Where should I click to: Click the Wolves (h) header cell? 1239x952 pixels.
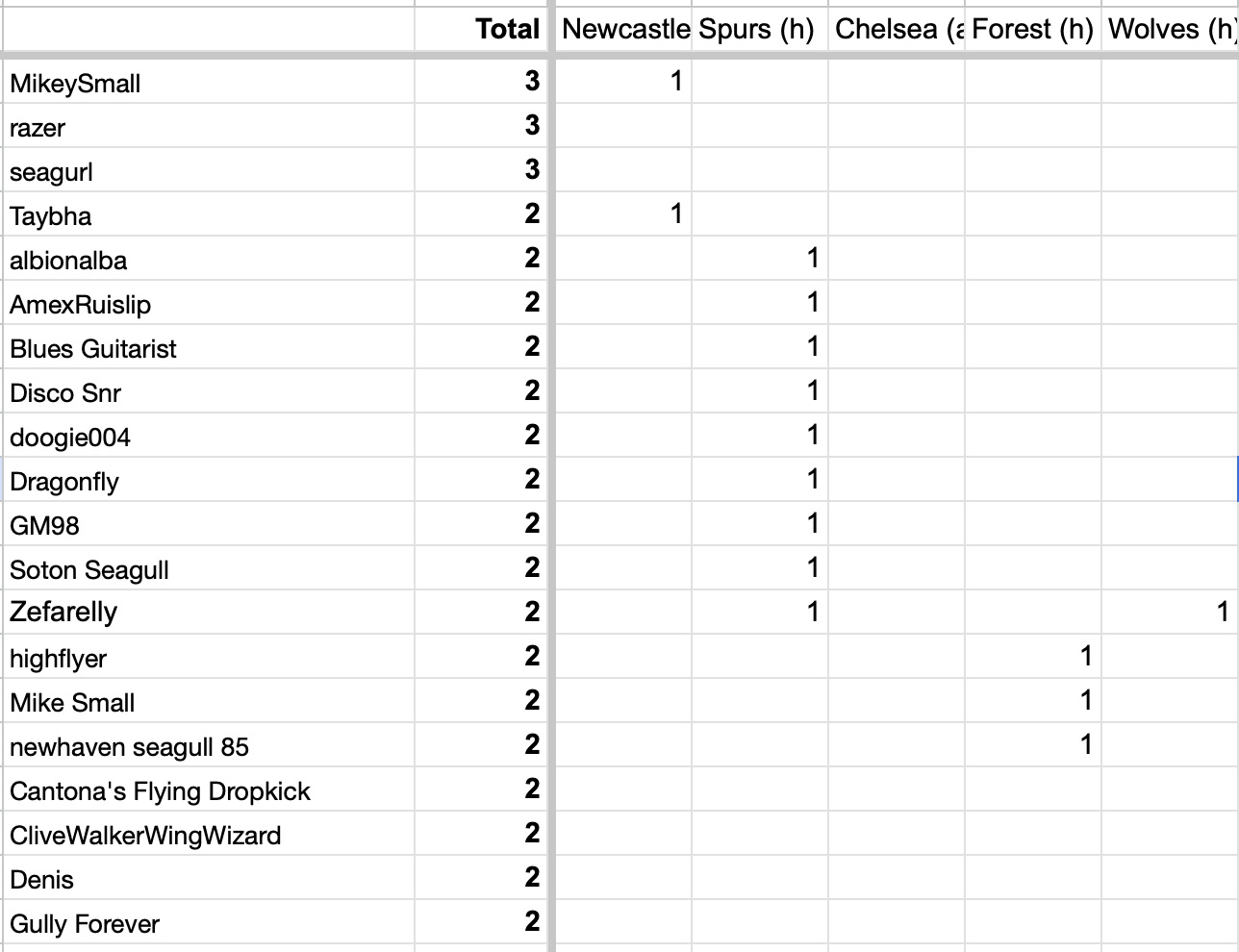[x=1170, y=29]
